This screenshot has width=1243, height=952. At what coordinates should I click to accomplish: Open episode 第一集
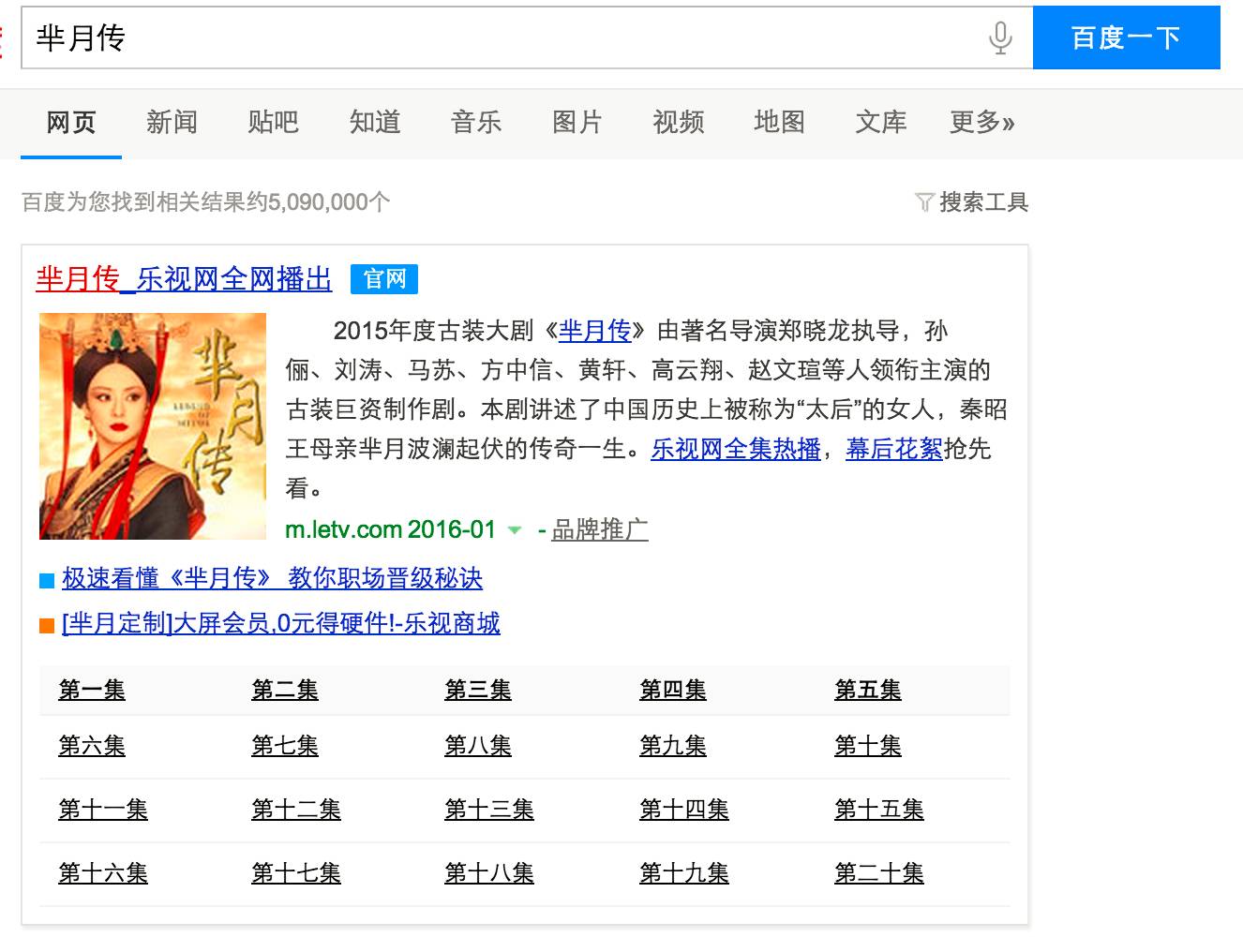click(92, 691)
